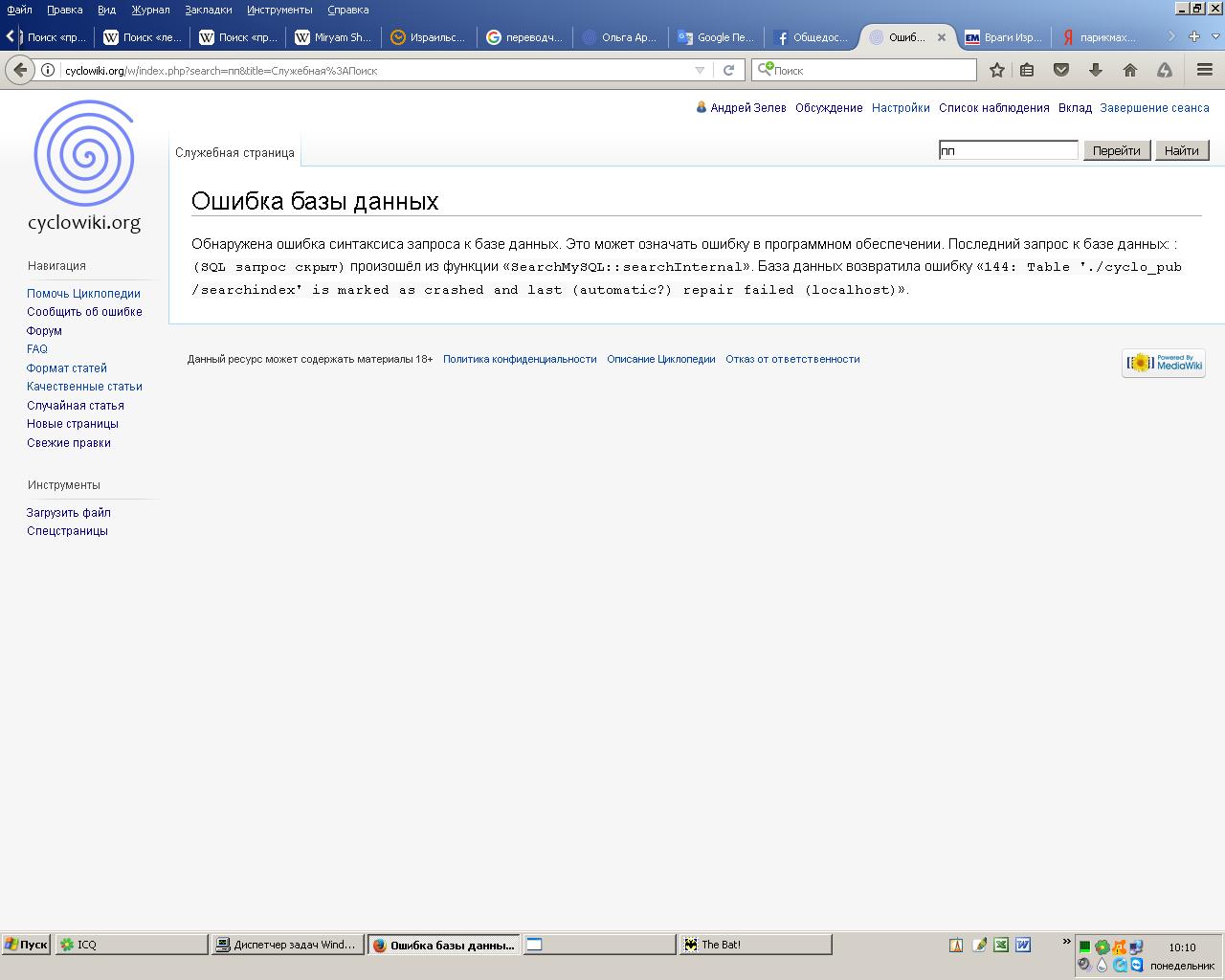Open the Pocket save icon
Screen dimensions: 1225x980
tap(1061, 70)
